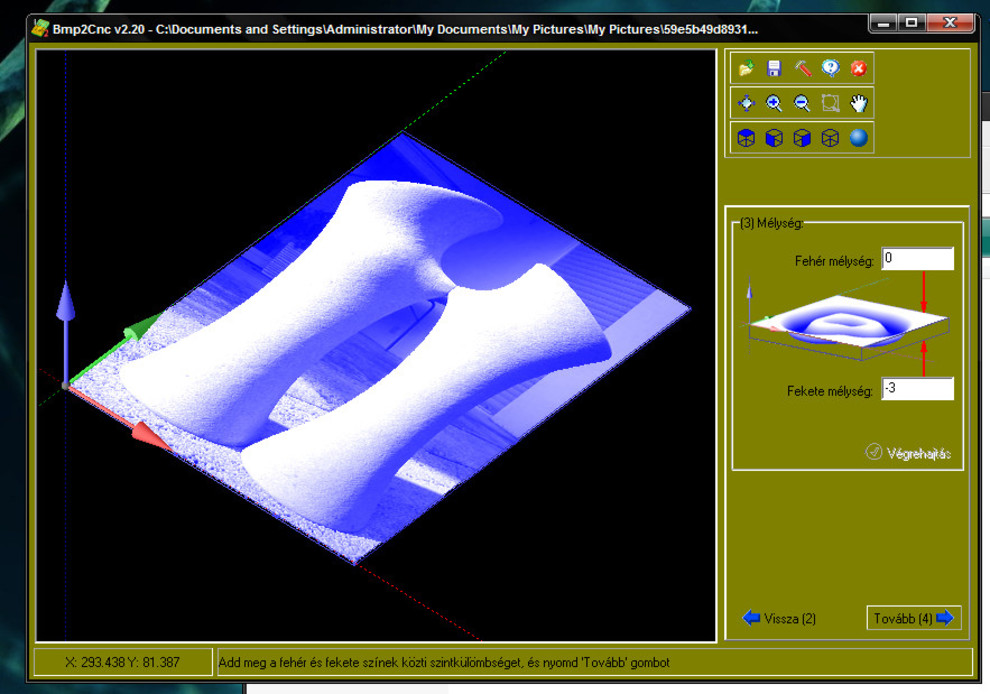Close the Bmp2Cnc window
The image size is (990, 694).
coord(950,23)
